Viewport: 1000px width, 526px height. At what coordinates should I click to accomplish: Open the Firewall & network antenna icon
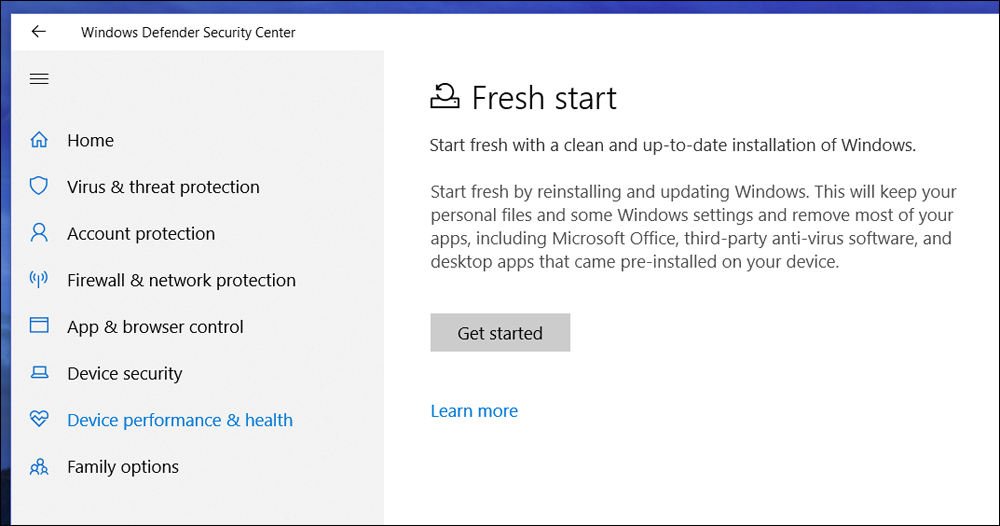(x=39, y=280)
